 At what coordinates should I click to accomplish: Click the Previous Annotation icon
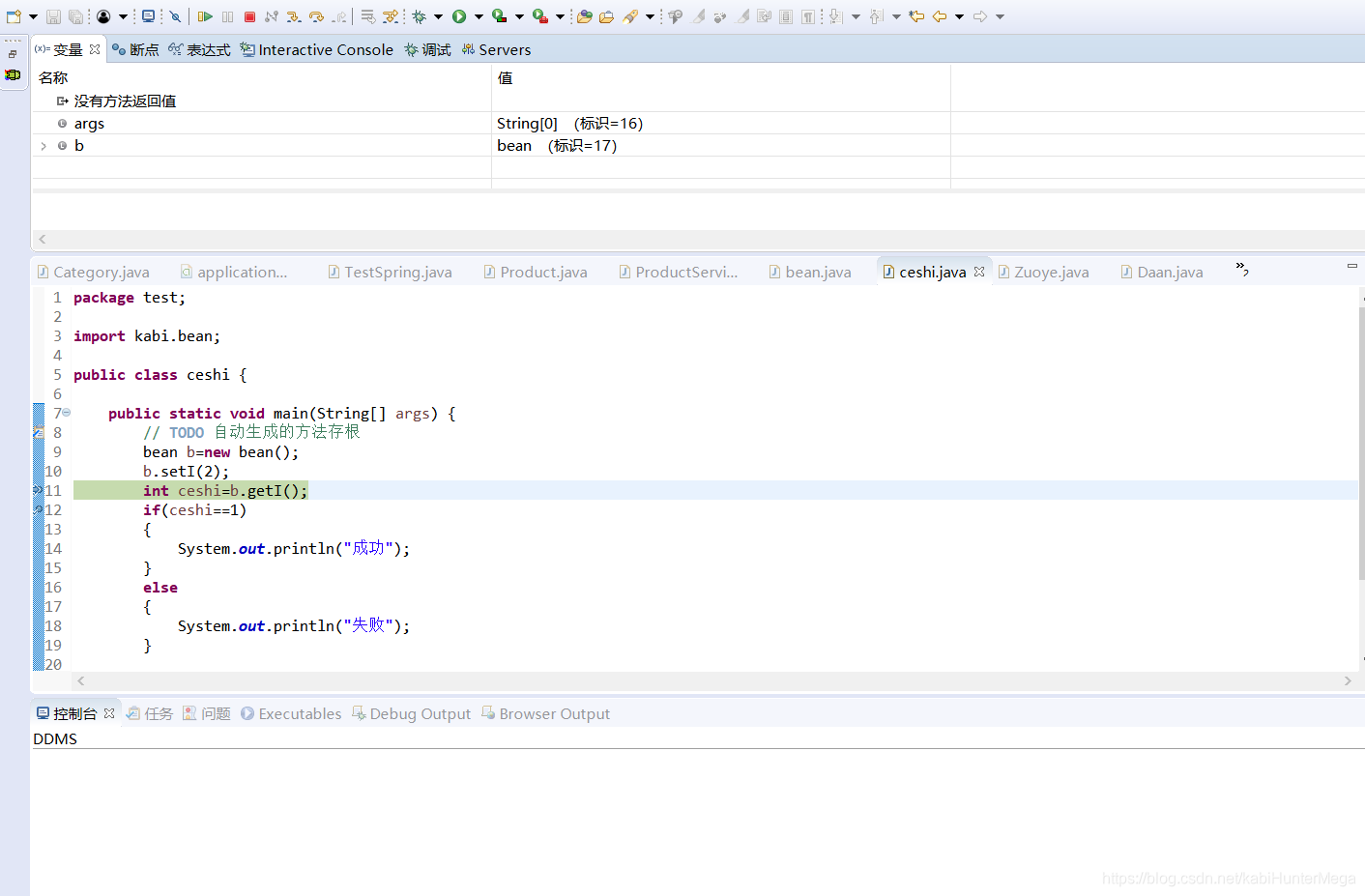pyautogui.click(x=876, y=16)
